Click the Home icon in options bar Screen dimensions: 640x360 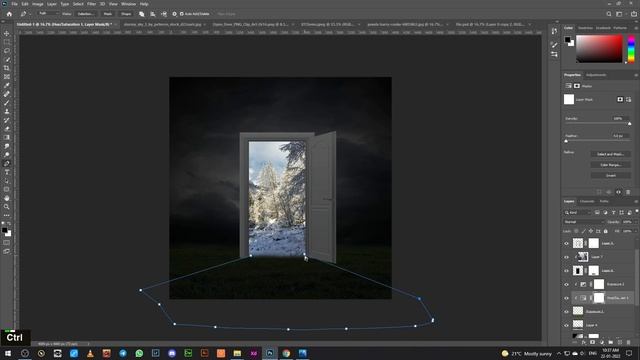[x=9, y=14]
